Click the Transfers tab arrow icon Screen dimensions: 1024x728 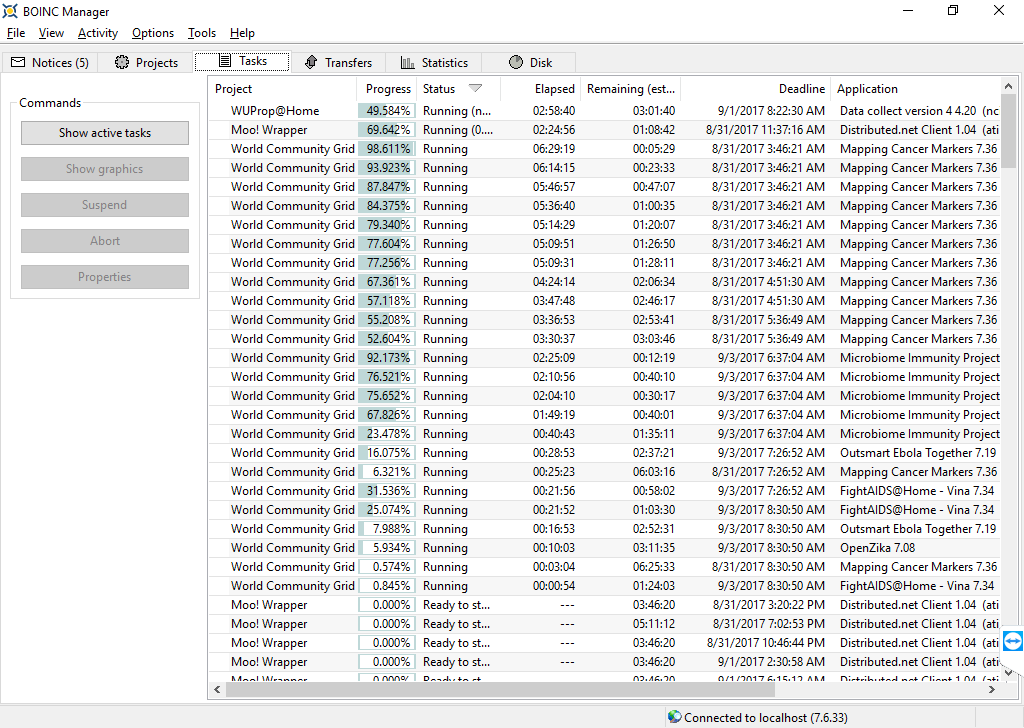click(312, 62)
